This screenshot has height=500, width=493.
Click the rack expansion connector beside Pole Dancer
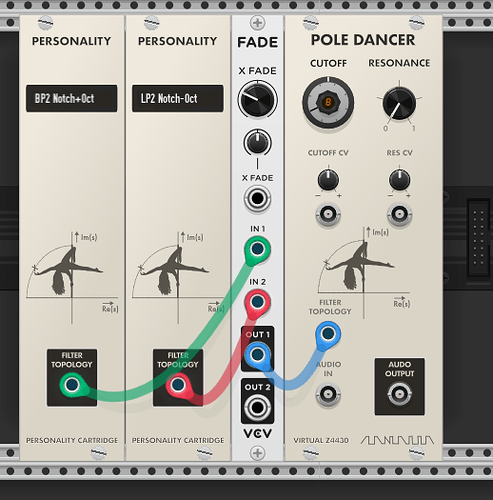click(x=479, y=238)
